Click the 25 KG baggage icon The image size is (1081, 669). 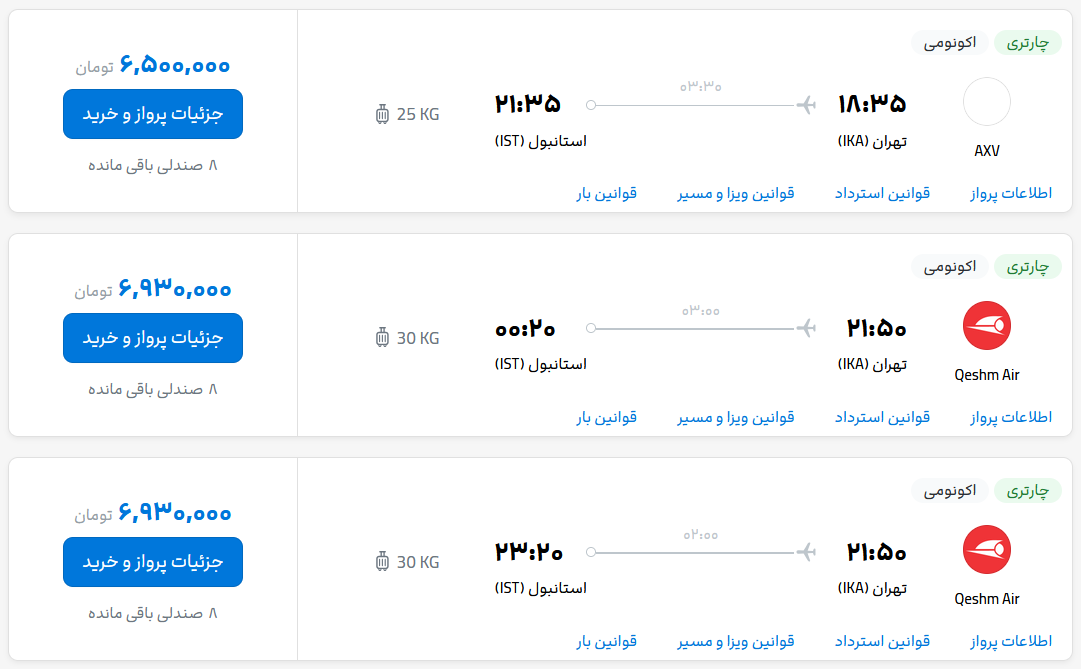[x=383, y=114]
